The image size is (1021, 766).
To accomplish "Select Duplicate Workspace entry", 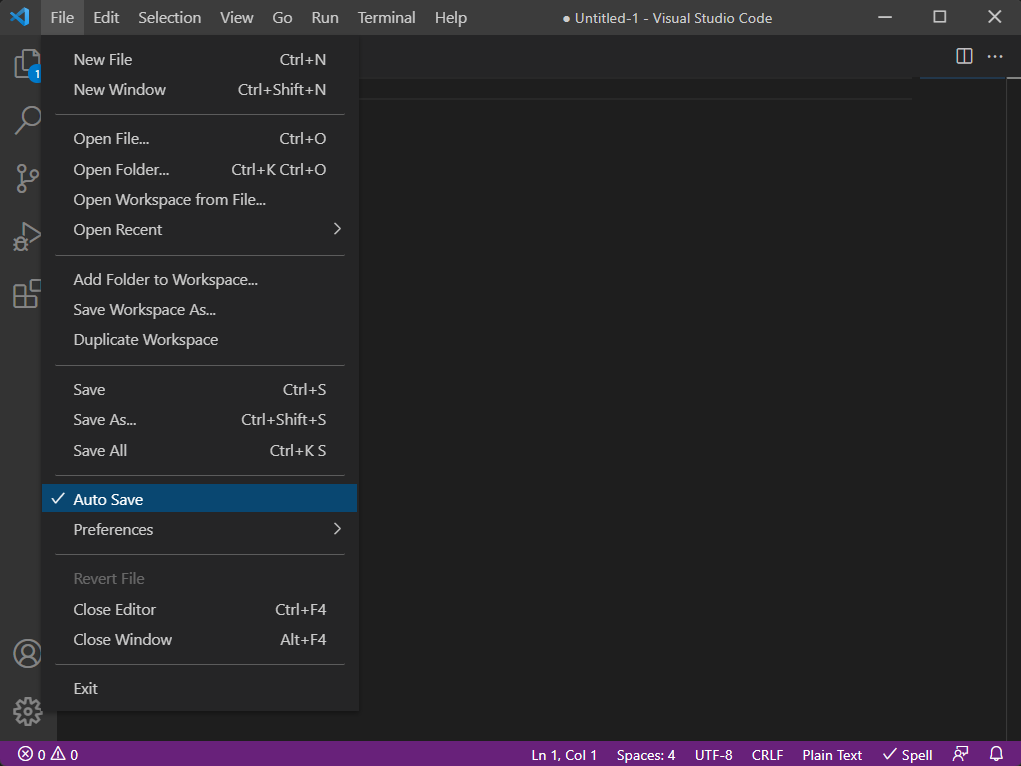I will tap(199, 339).
